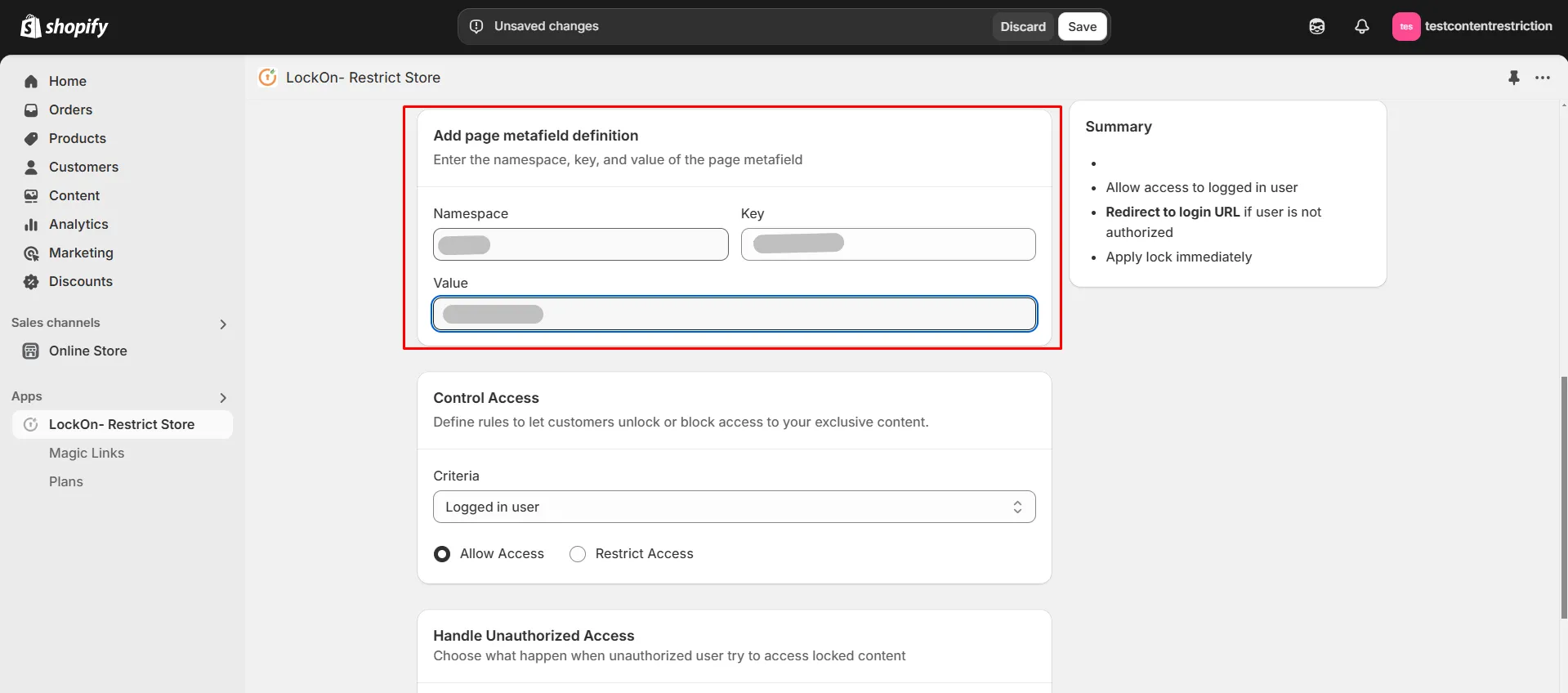Screen dimensions: 1568x693
Task: Open the app more actions menu
Action: (x=1543, y=78)
